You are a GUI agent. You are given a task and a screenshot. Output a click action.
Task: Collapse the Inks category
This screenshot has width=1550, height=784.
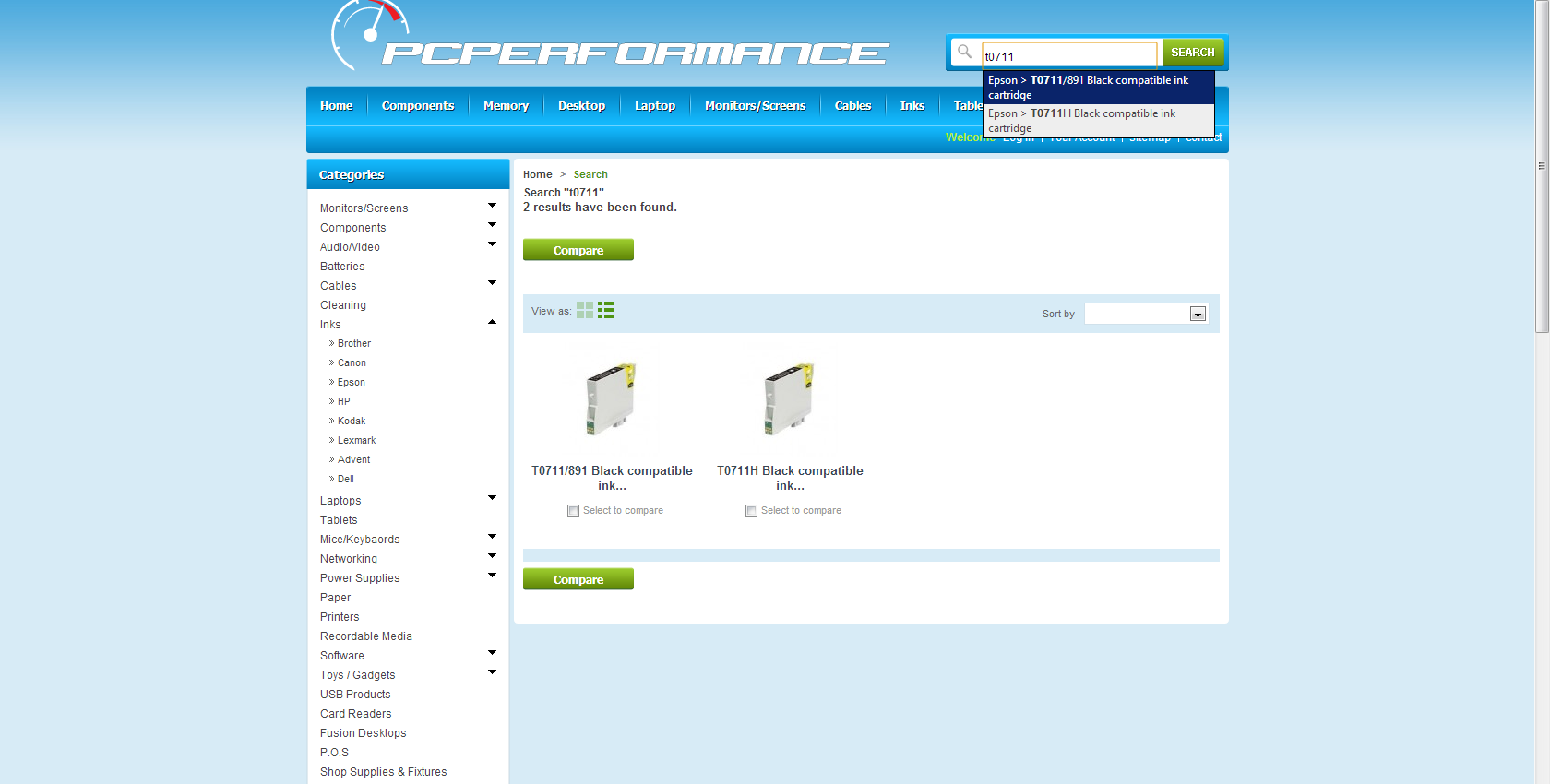[492, 322]
